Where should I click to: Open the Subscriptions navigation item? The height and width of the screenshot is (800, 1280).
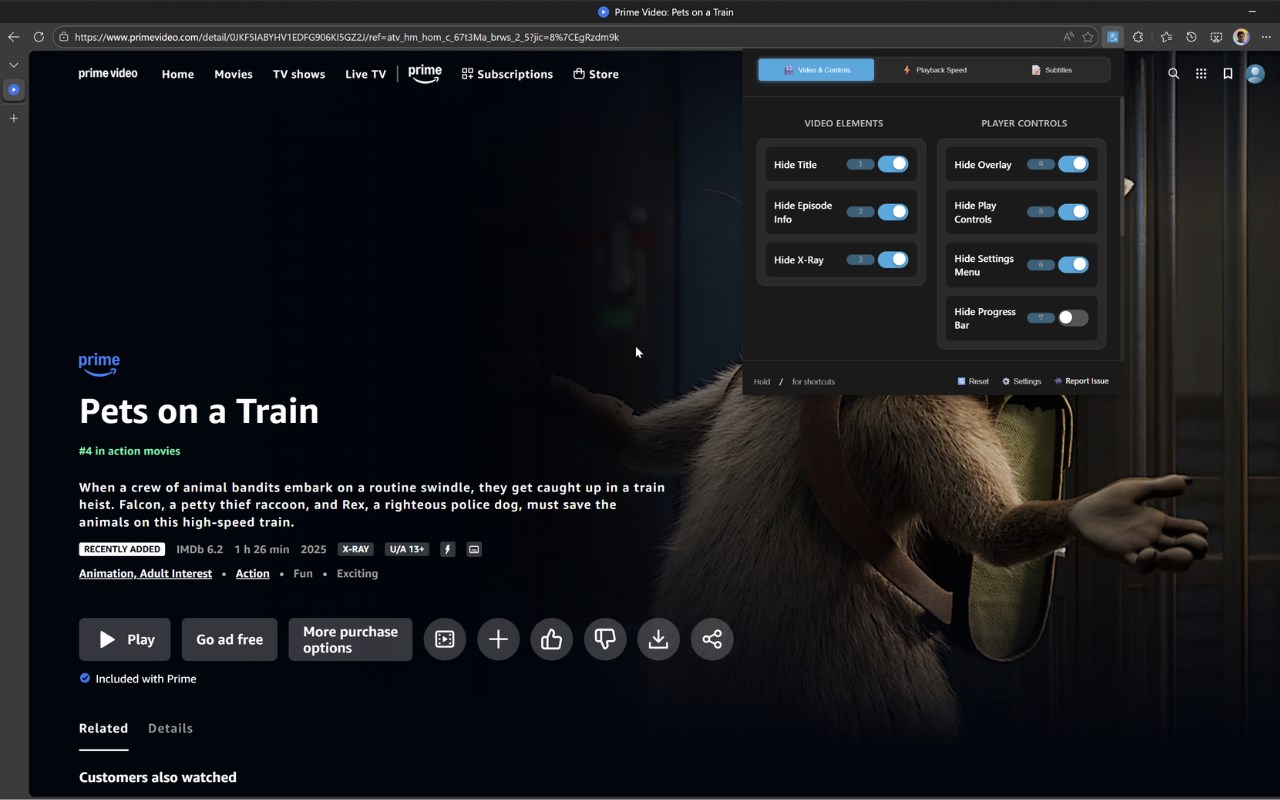[x=507, y=74]
